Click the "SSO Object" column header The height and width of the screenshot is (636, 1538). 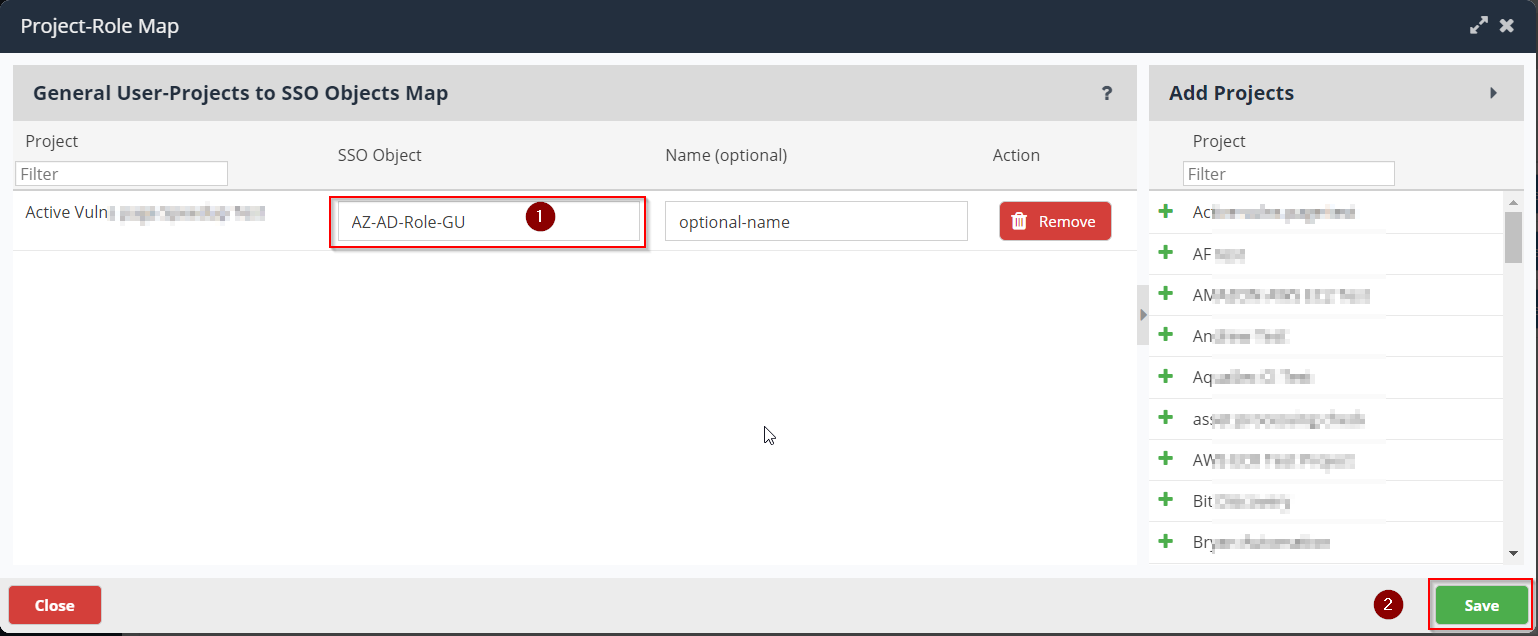click(380, 155)
